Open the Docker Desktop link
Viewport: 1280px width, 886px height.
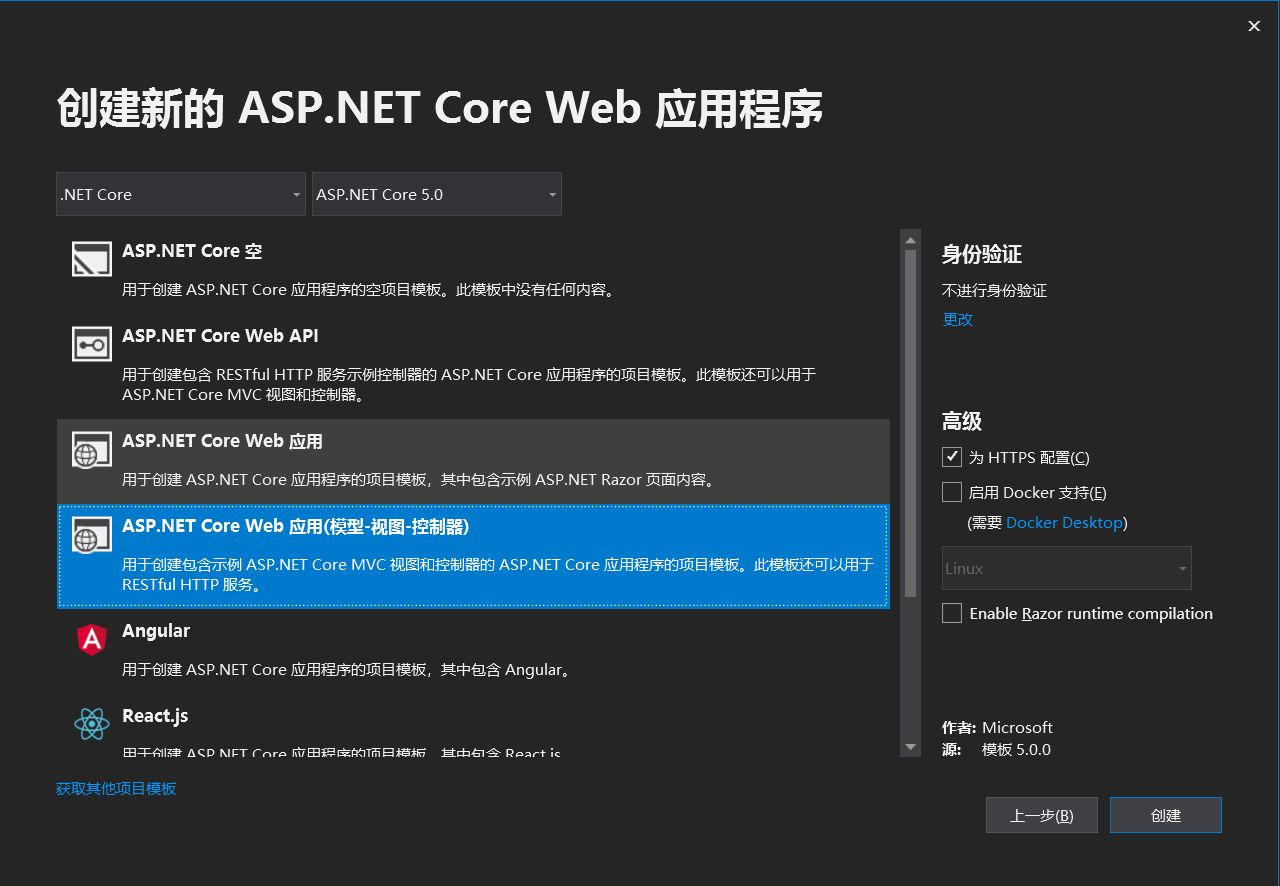tap(1064, 523)
